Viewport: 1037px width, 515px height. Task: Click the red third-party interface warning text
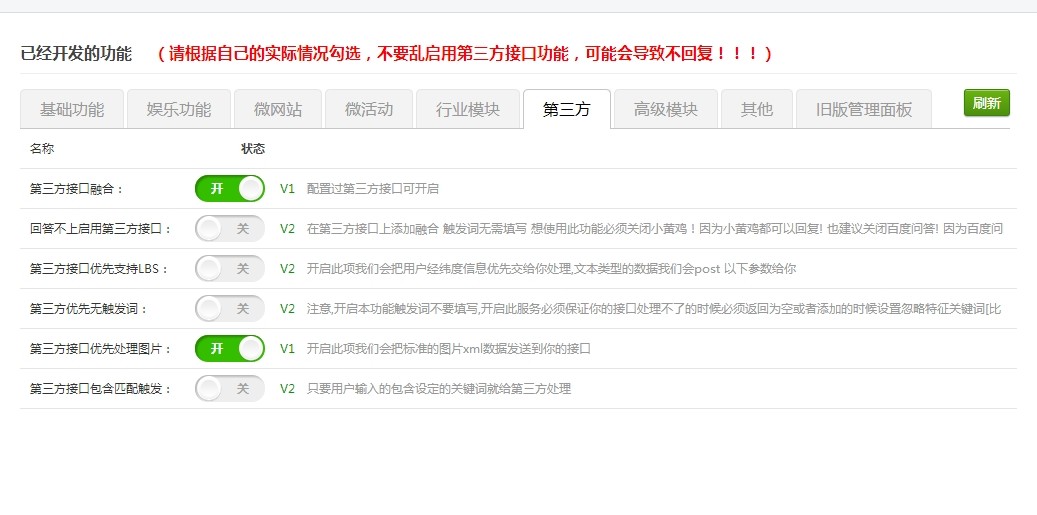point(465,53)
